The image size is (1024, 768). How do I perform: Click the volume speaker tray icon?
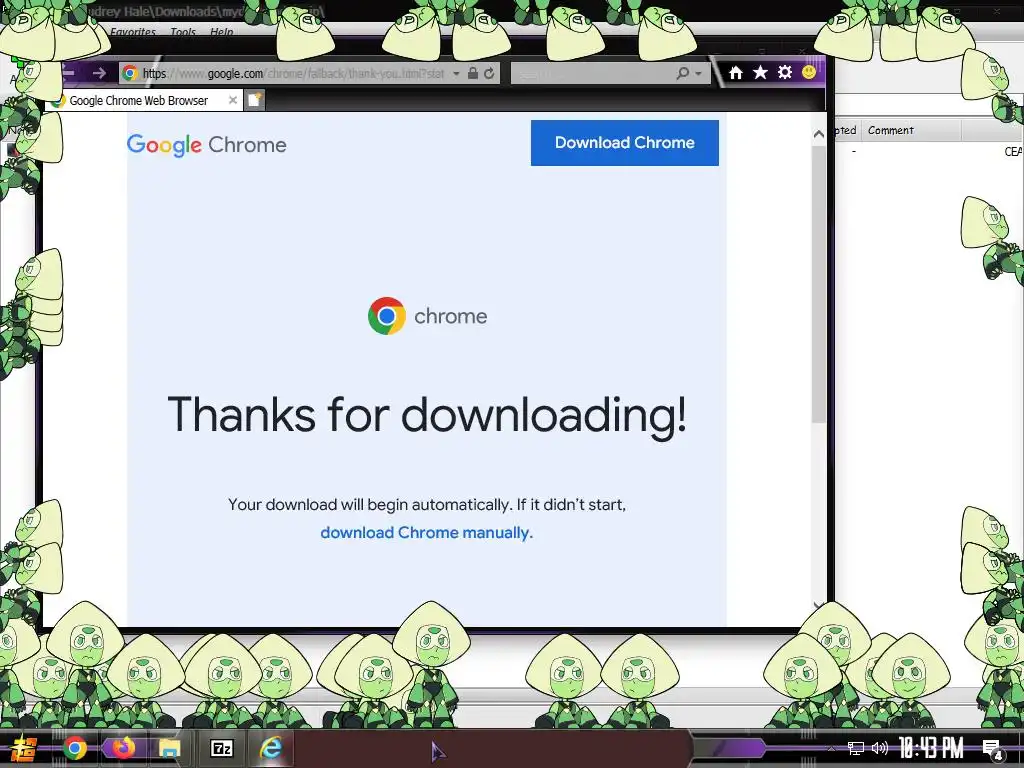coord(880,748)
